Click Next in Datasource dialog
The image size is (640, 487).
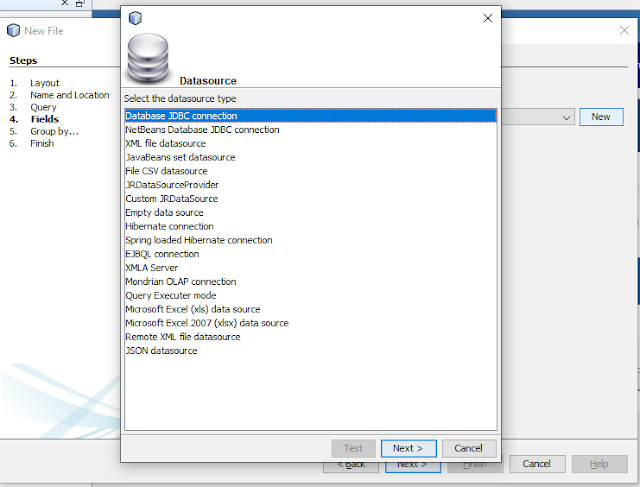(x=409, y=448)
